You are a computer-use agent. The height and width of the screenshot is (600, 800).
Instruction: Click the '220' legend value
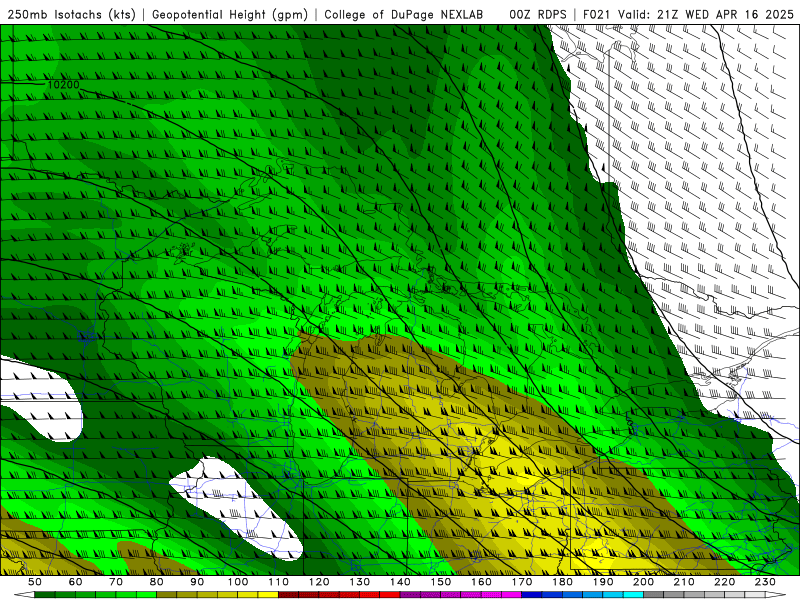tap(724, 582)
